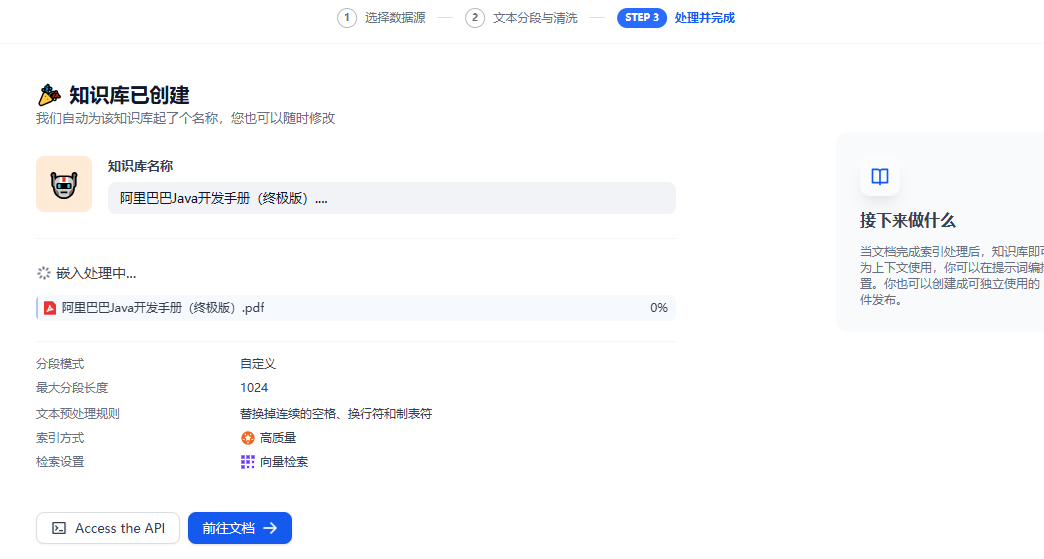
Task: Click the 前往文档 button
Action: coord(240,528)
